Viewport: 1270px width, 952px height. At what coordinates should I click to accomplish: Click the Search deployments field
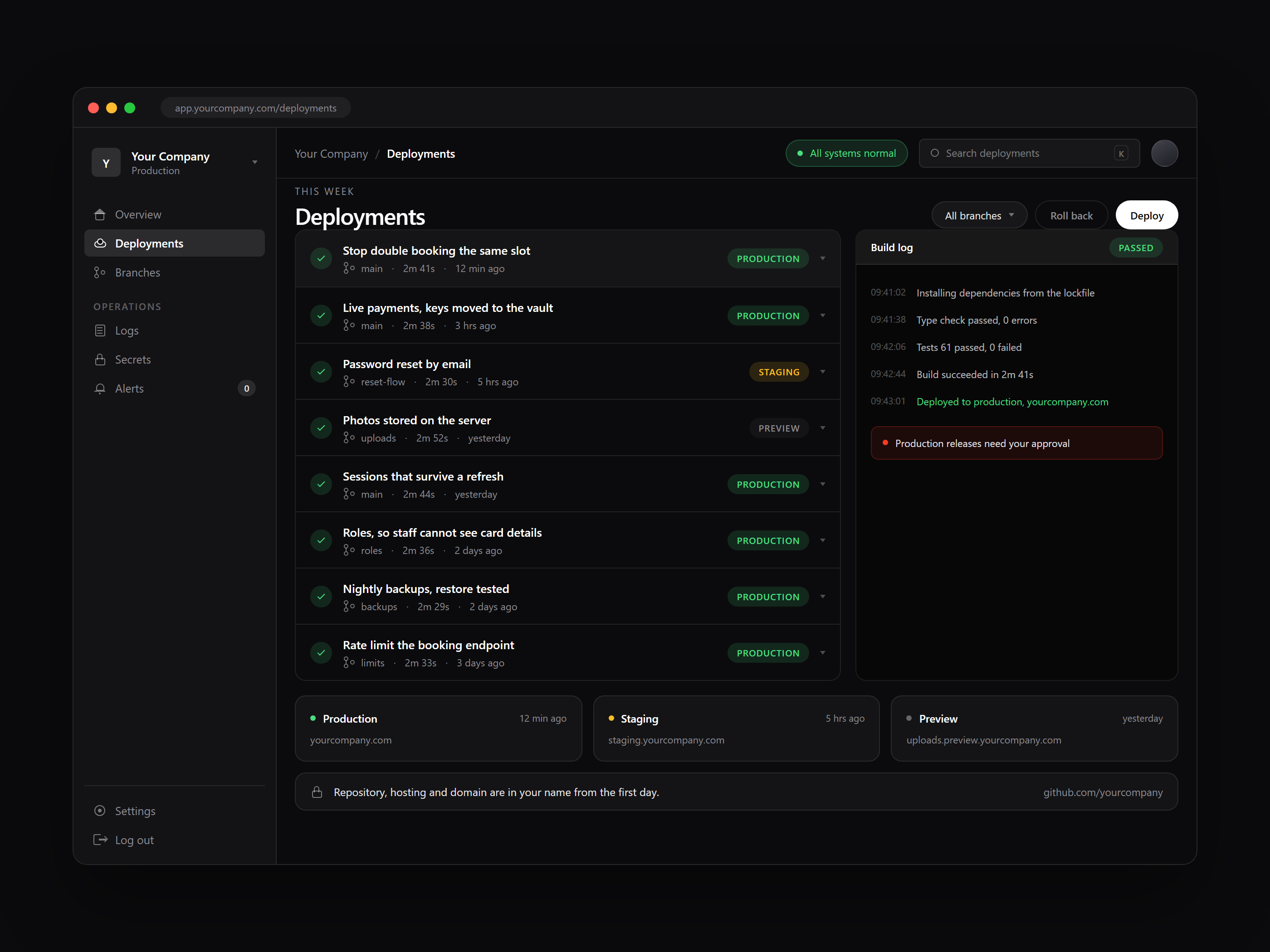(x=1029, y=153)
